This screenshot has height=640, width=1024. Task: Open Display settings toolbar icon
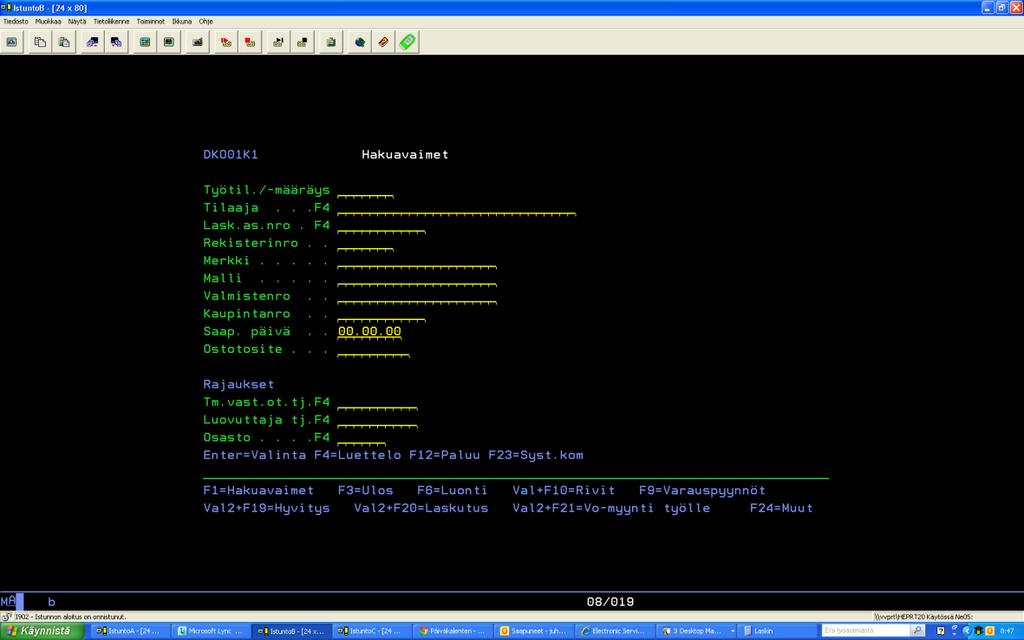pos(145,42)
